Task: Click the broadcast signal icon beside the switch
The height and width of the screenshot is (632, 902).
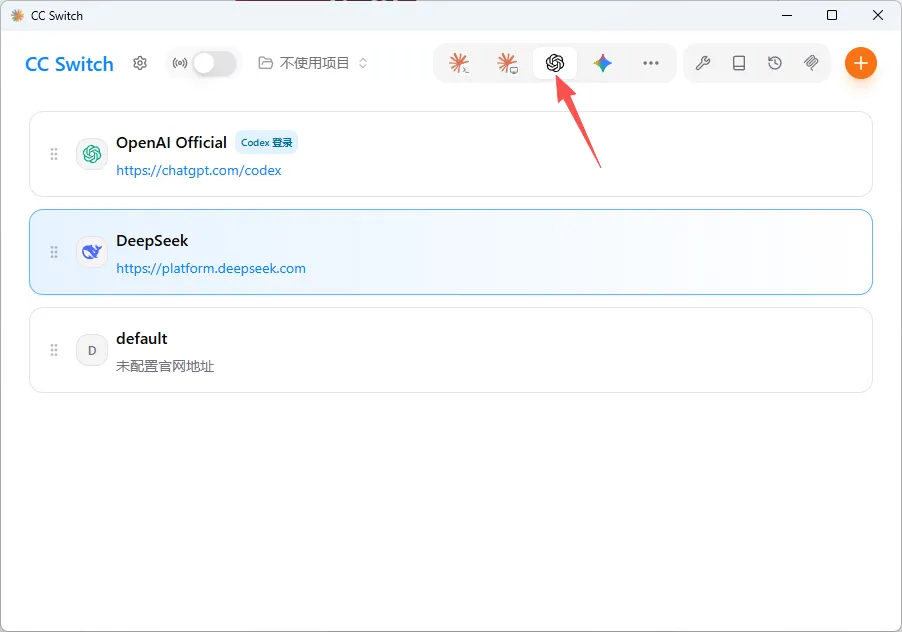Action: point(180,63)
